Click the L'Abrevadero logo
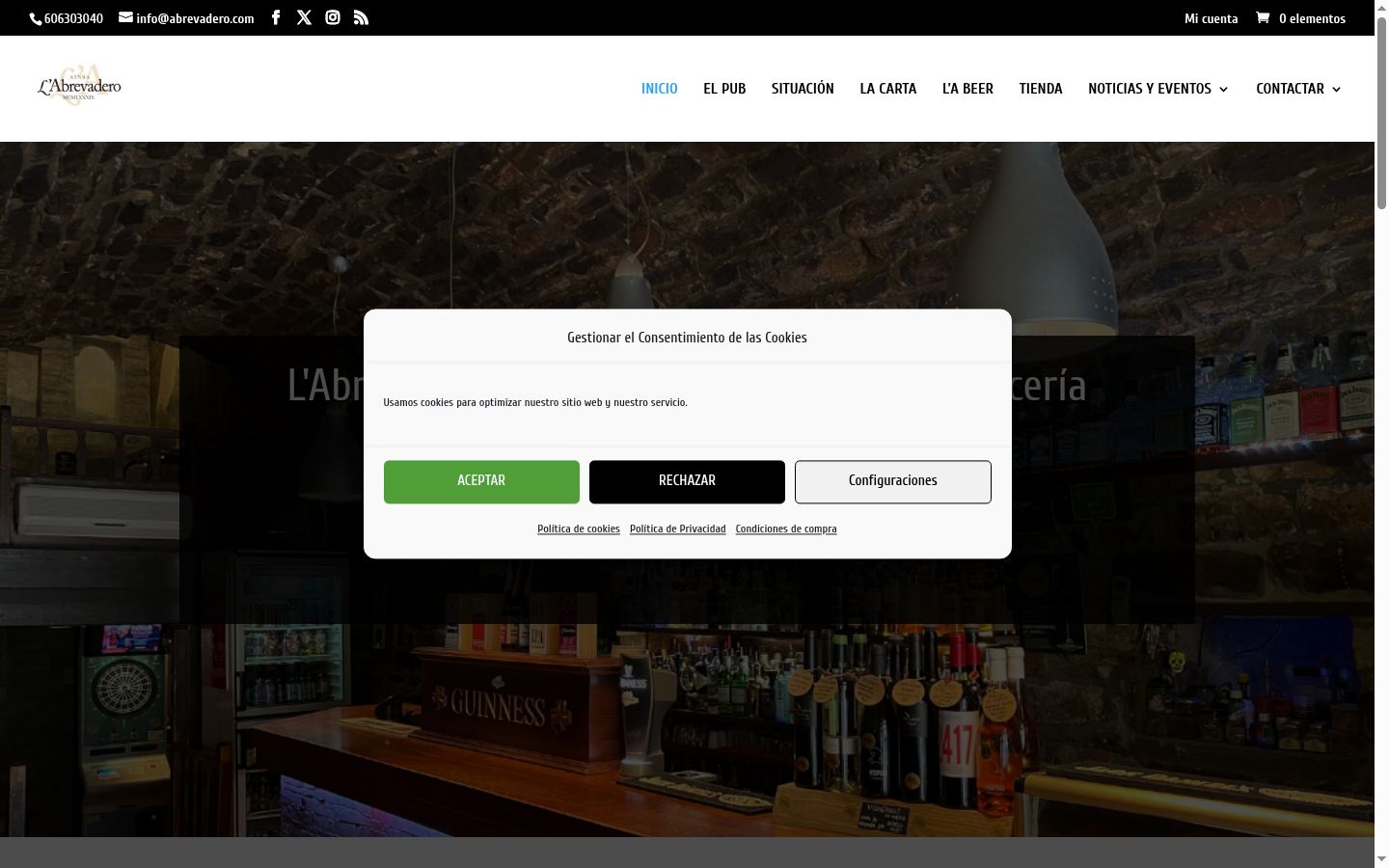1389x868 pixels. (x=79, y=86)
